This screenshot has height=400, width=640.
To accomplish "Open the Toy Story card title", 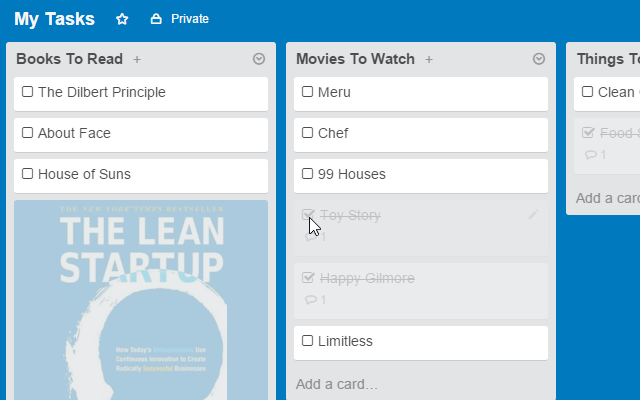I will click(x=350, y=215).
